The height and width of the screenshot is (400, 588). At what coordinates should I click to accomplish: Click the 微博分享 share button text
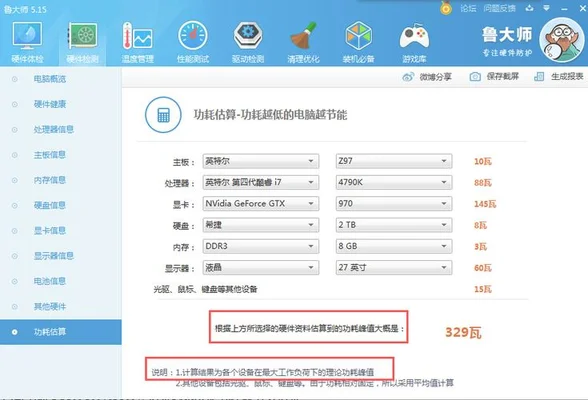[x=435, y=77]
